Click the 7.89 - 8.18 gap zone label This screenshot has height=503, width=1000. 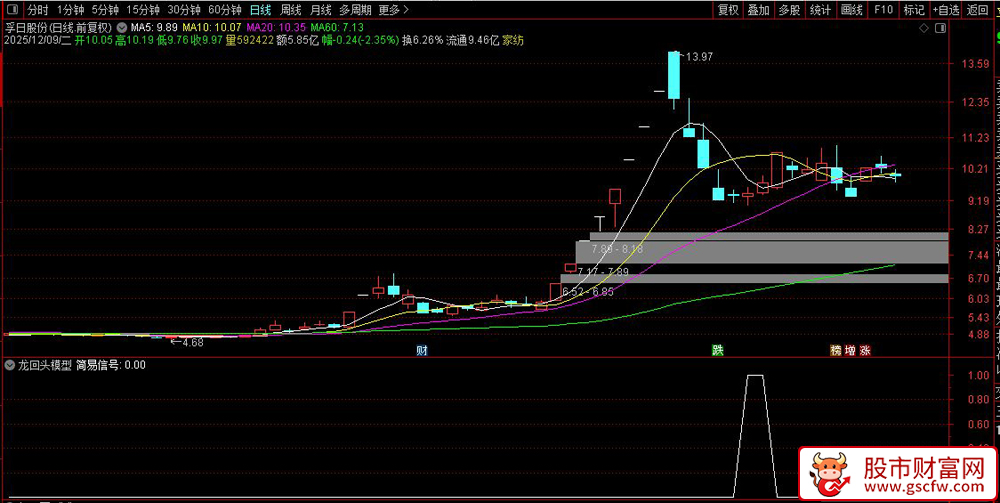point(617,250)
